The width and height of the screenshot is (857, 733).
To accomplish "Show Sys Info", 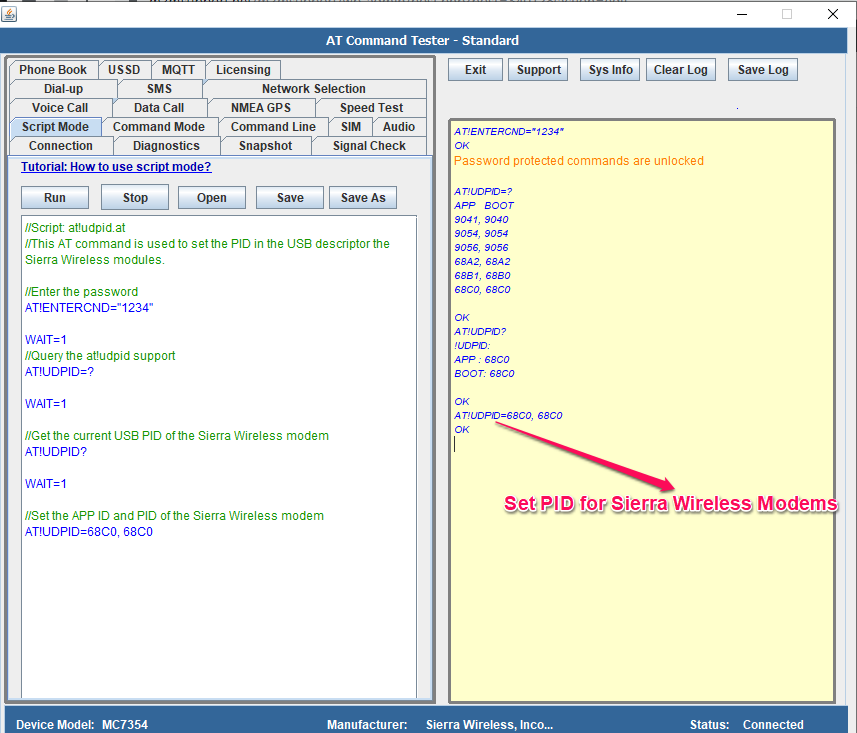I will (611, 69).
